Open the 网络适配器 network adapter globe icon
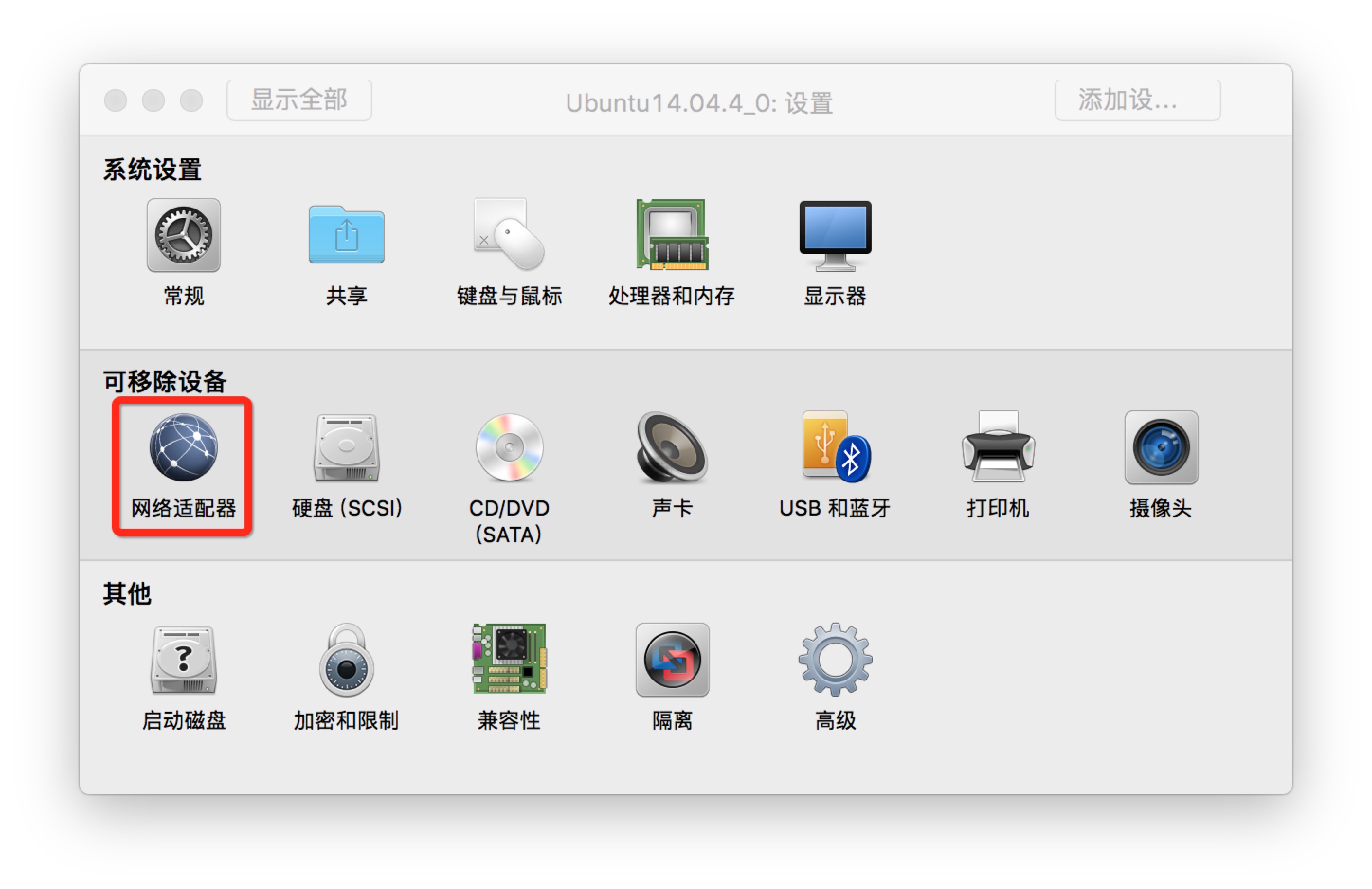Image resolution: width=1372 pixels, height=889 pixels. pyautogui.click(x=183, y=447)
